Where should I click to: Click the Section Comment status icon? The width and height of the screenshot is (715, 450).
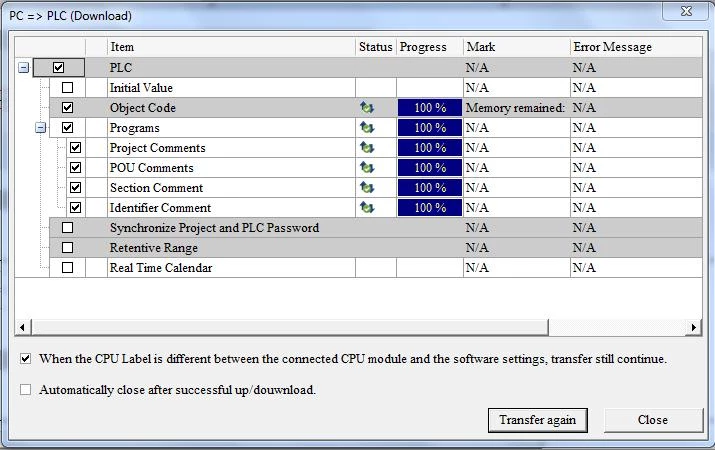click(x=367, y=188)
